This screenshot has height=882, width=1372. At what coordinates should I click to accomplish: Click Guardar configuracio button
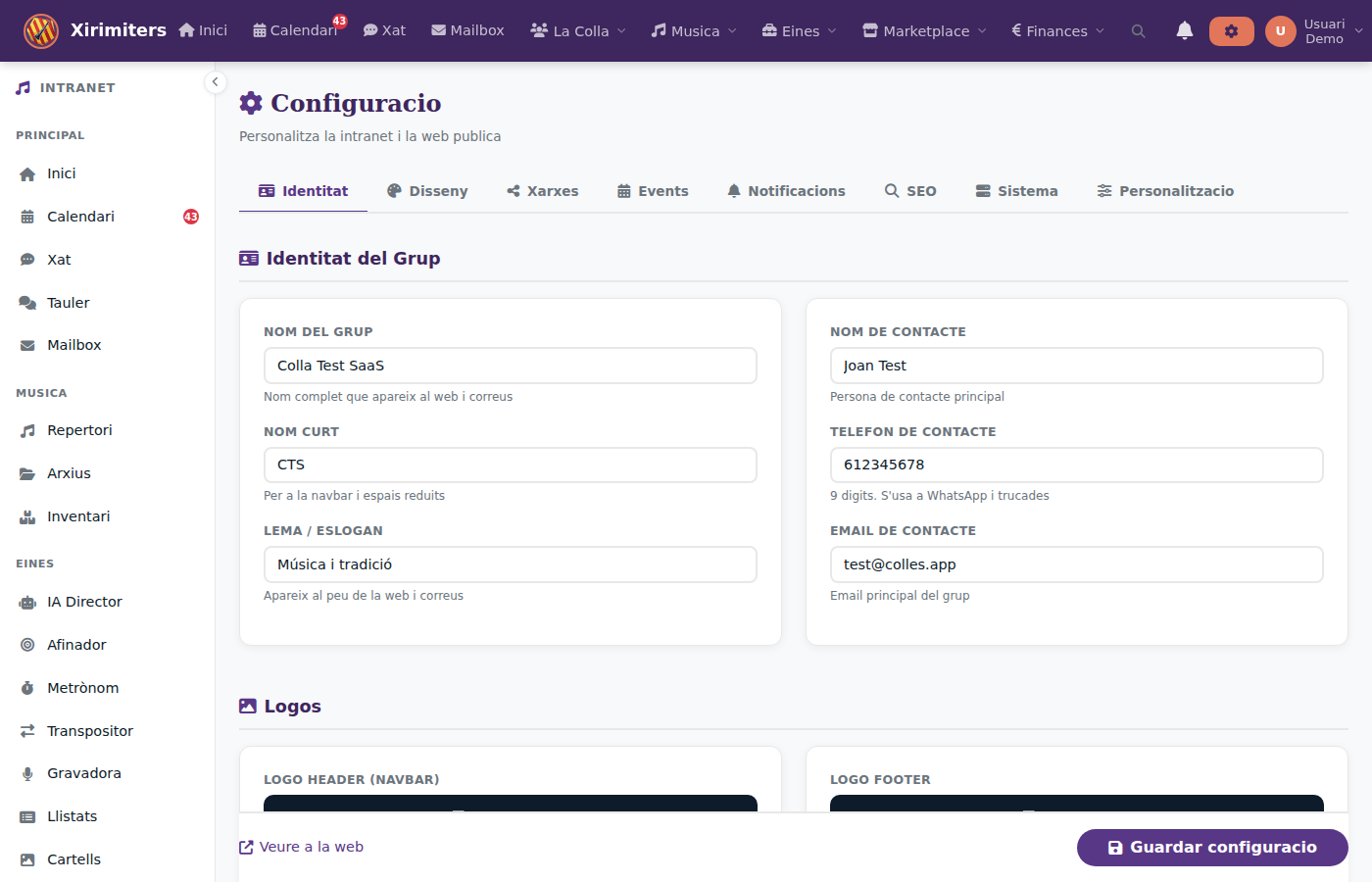tap(1211, 847)
